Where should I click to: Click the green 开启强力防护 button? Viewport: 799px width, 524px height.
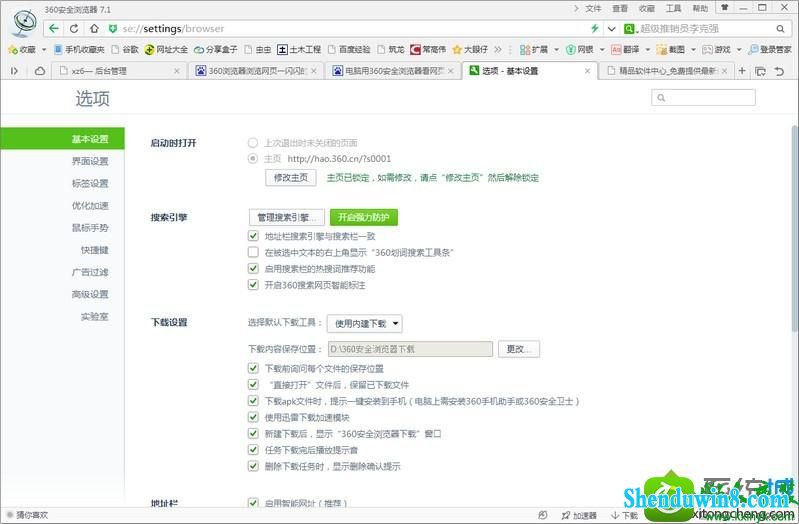coord(364,217)
